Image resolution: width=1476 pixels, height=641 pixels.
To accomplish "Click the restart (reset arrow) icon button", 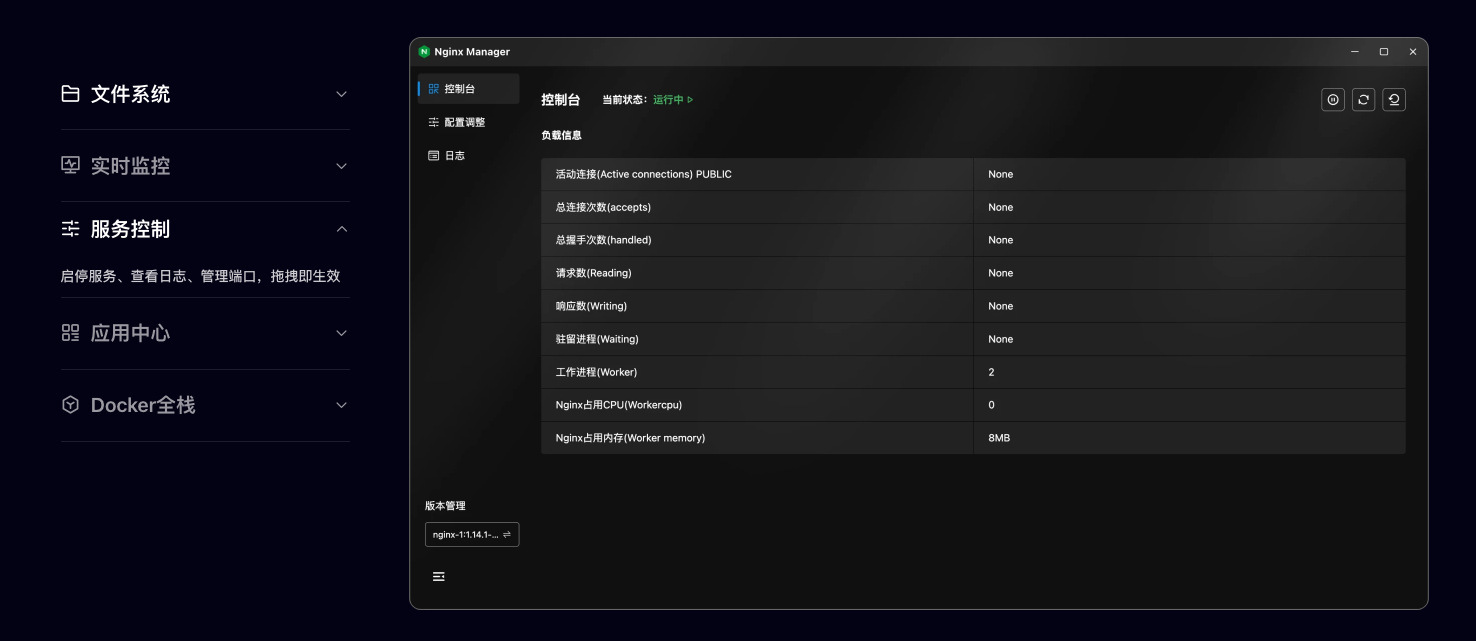I will (x=1394, y=100).
